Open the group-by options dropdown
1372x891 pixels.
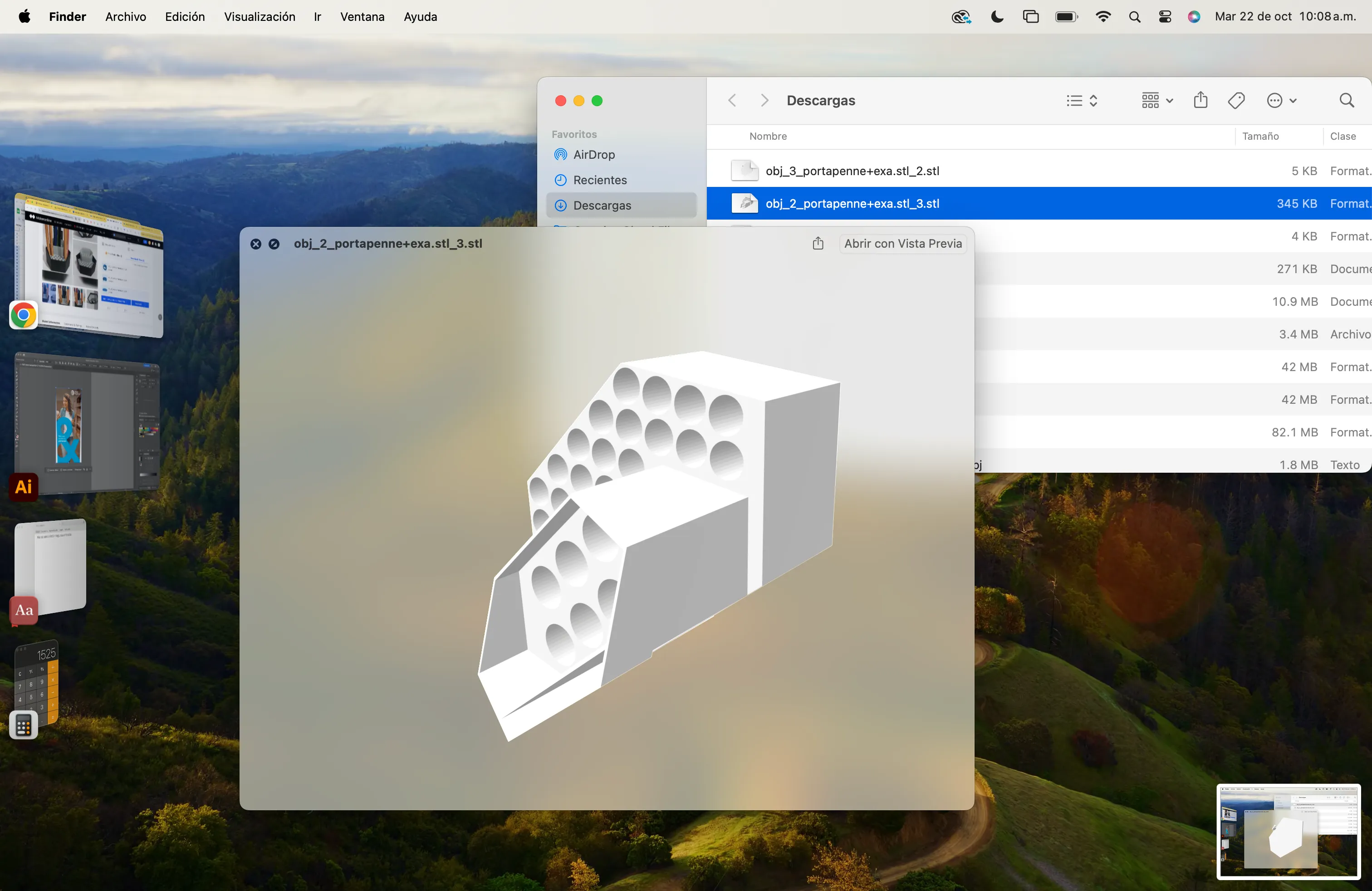tap(1157, 101)
